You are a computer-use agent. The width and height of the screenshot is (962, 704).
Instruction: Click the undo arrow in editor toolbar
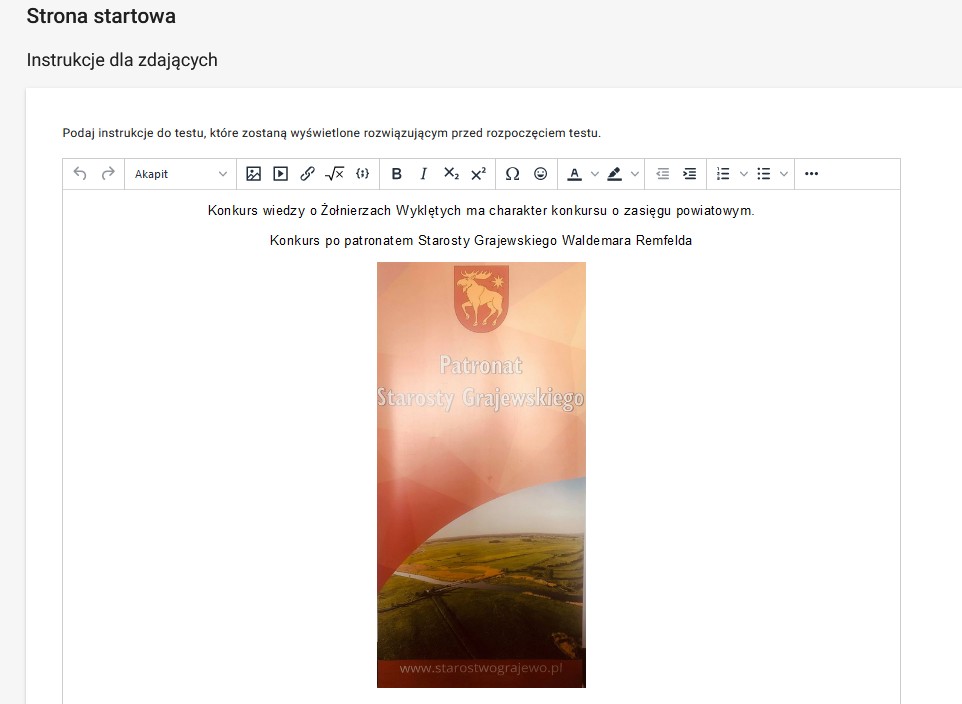pyautogui.click(x=80, y=174)
